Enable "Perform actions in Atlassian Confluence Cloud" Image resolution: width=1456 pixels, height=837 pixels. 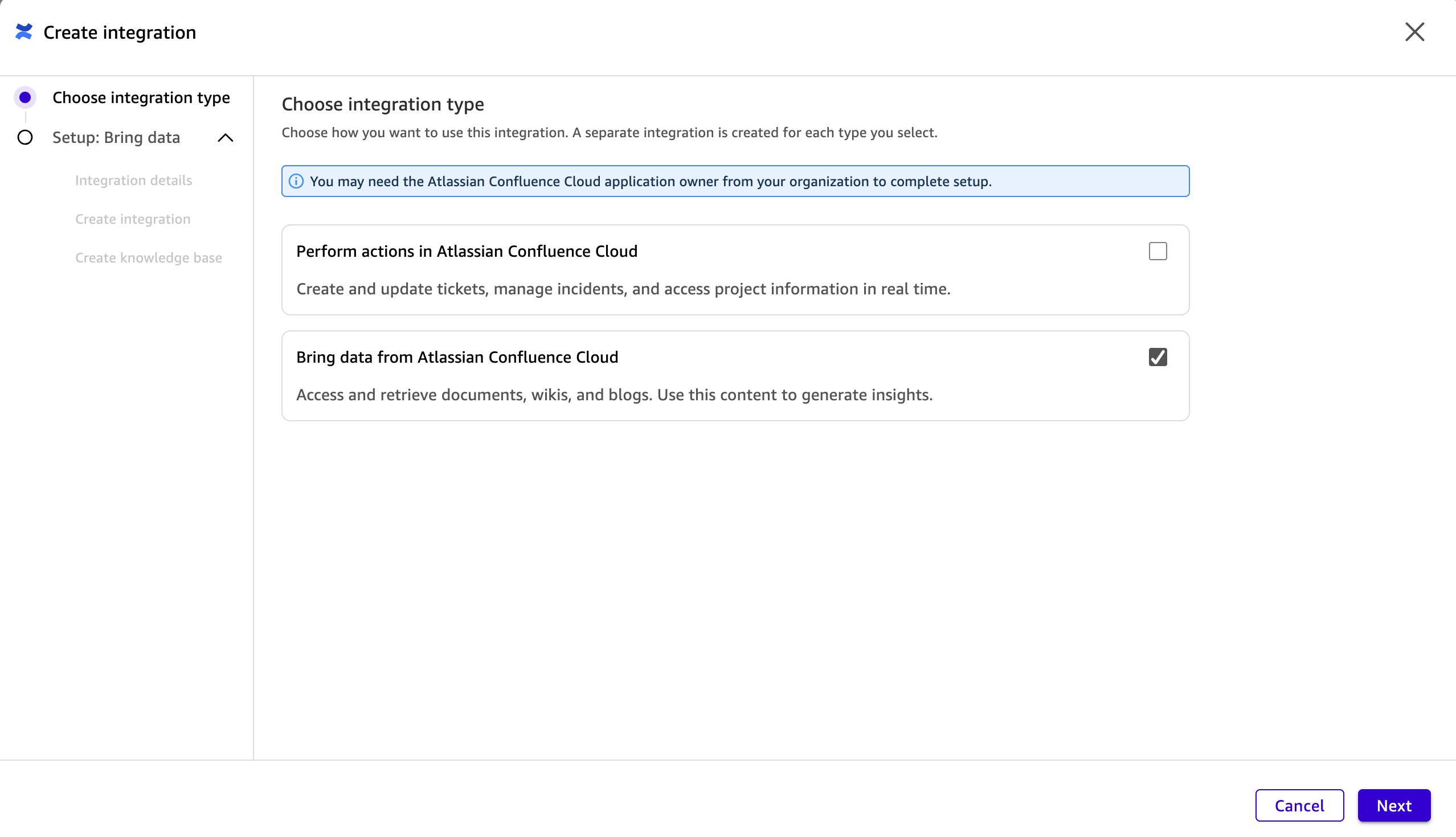point(1158,251)
